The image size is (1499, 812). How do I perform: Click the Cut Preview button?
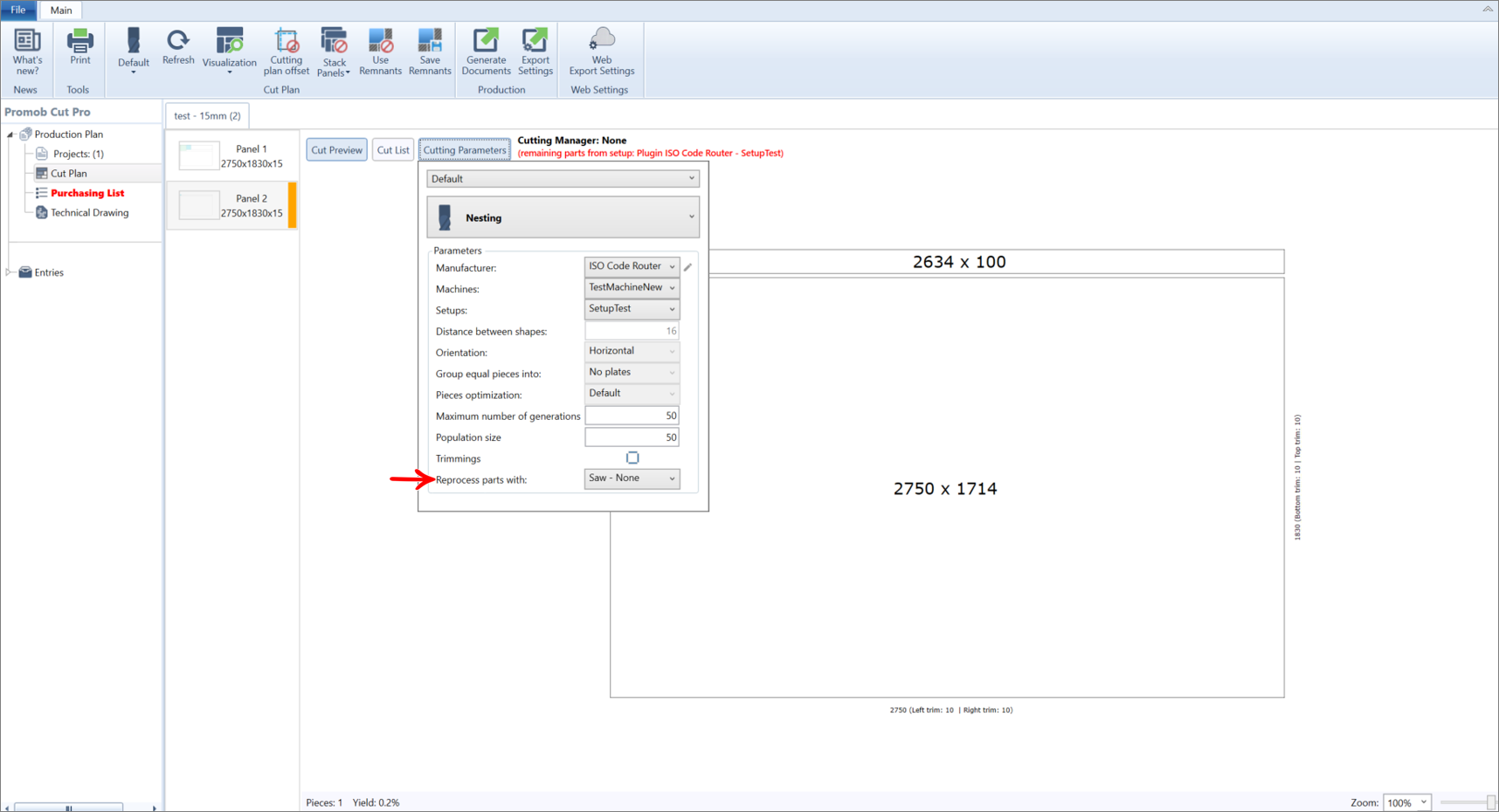[x=336, y=150]
